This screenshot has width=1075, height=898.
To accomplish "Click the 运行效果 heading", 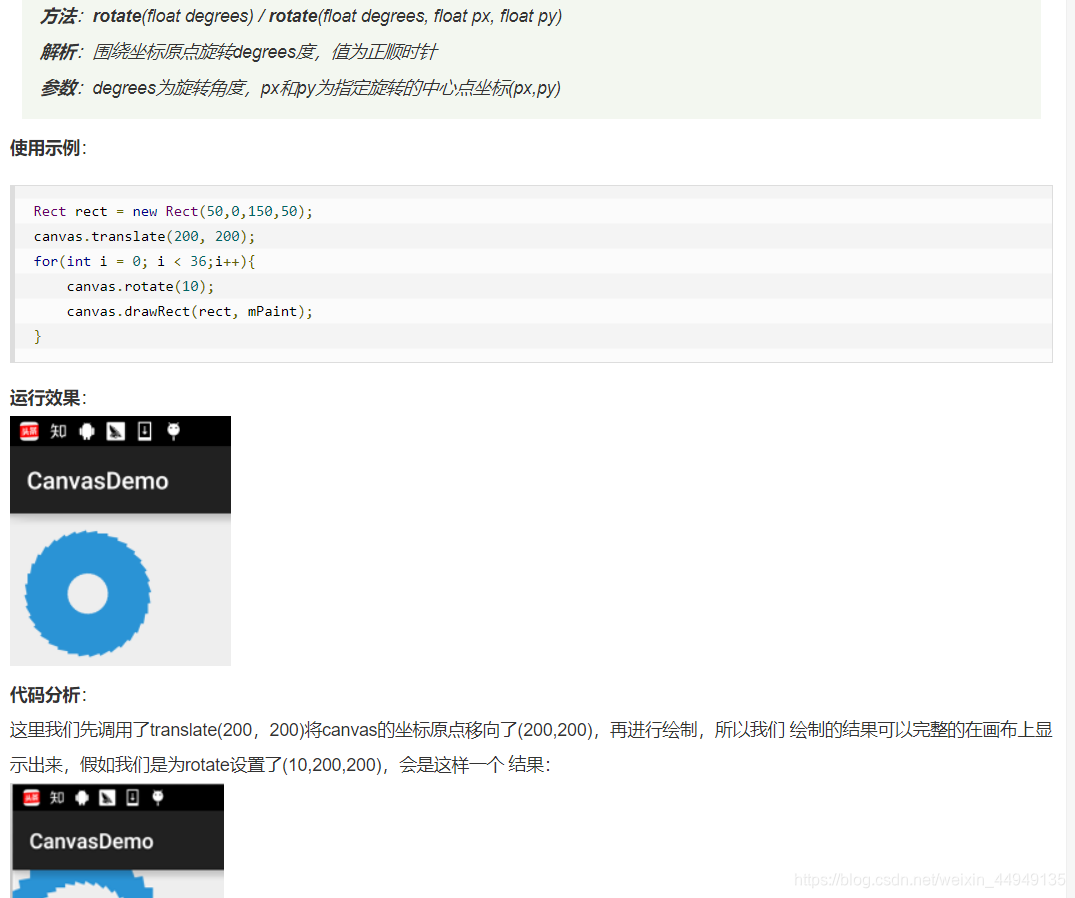I will (48, 398).
